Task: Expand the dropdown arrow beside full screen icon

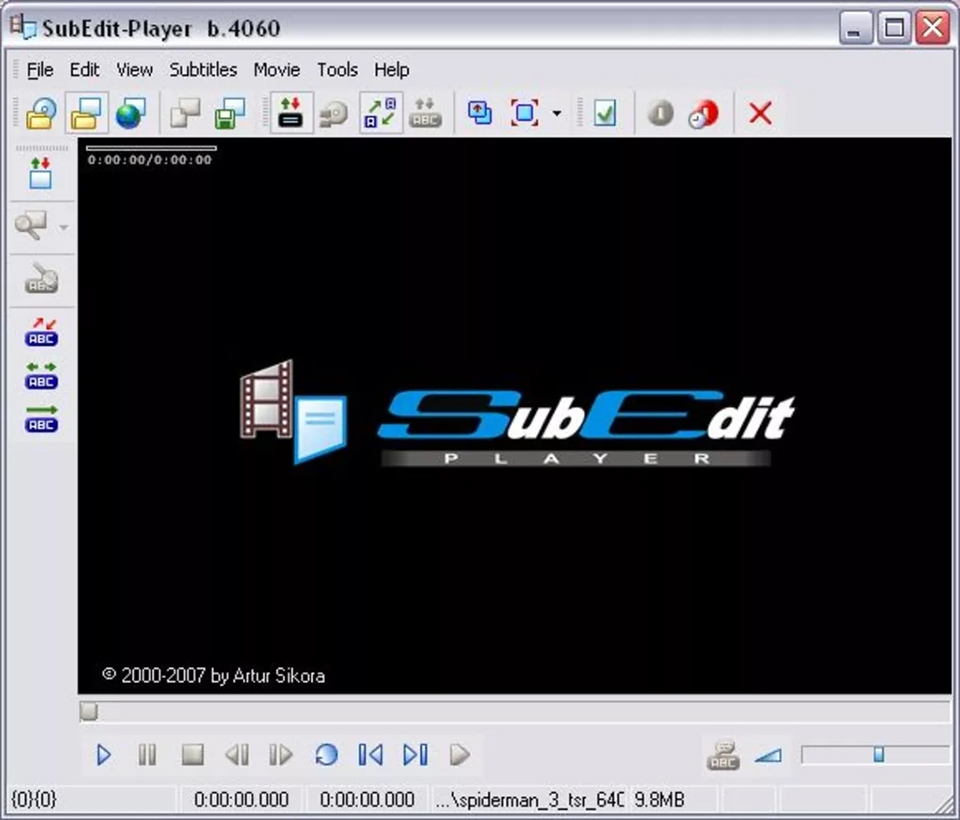Action: point(557,113)
